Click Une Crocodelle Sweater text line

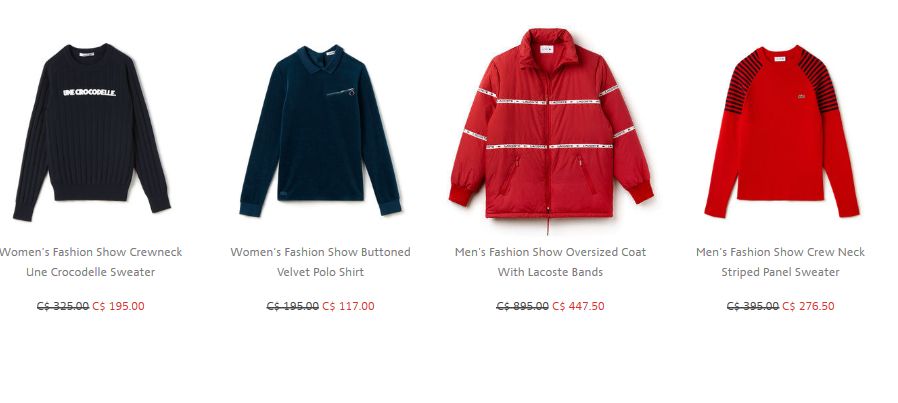(x=90, y=272)
